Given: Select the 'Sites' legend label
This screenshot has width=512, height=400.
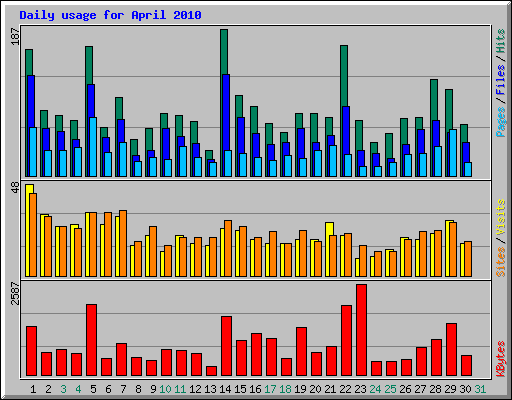Looking at the screenshot, I should [501, 262].
